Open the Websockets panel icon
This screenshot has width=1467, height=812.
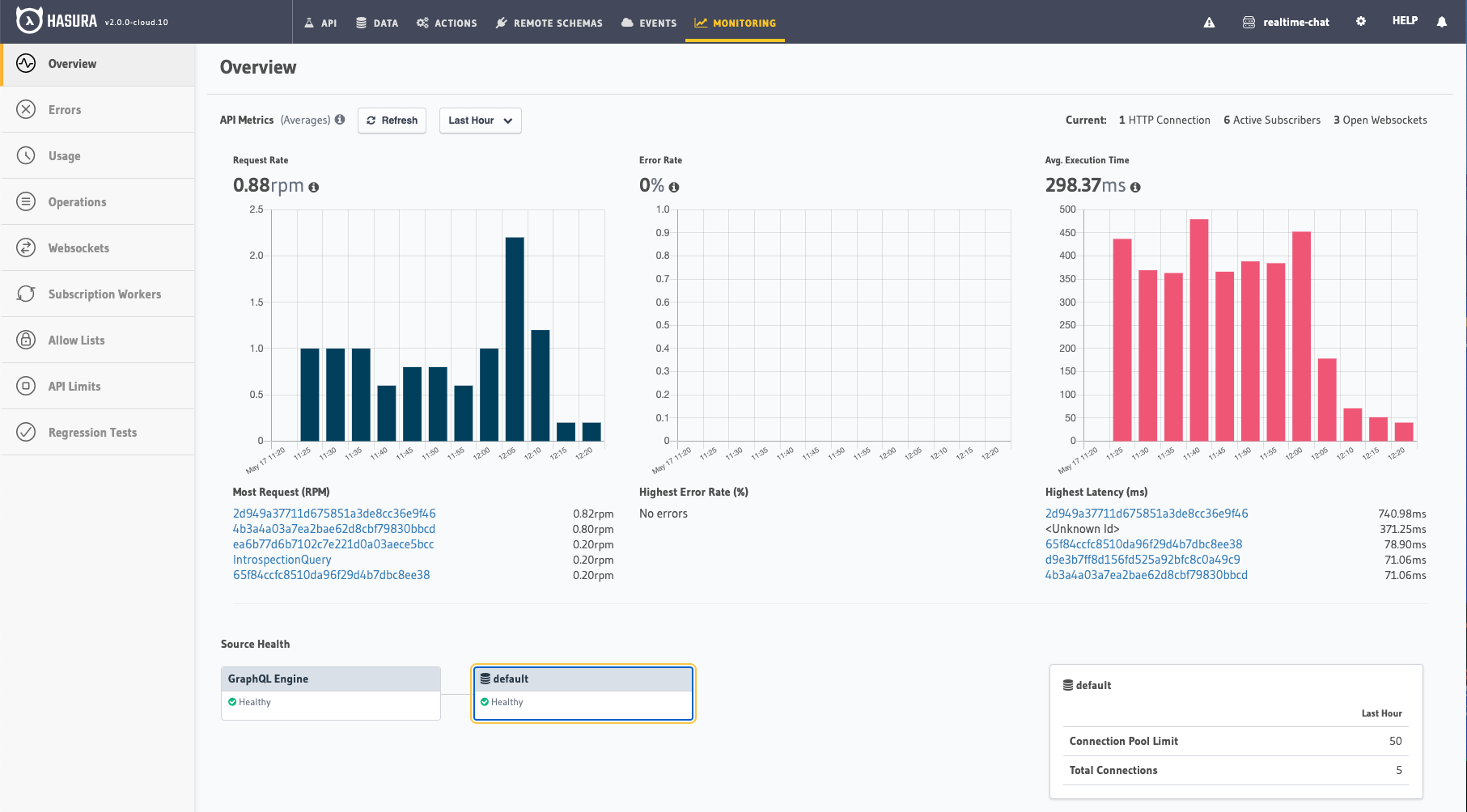tap(27, 247)
